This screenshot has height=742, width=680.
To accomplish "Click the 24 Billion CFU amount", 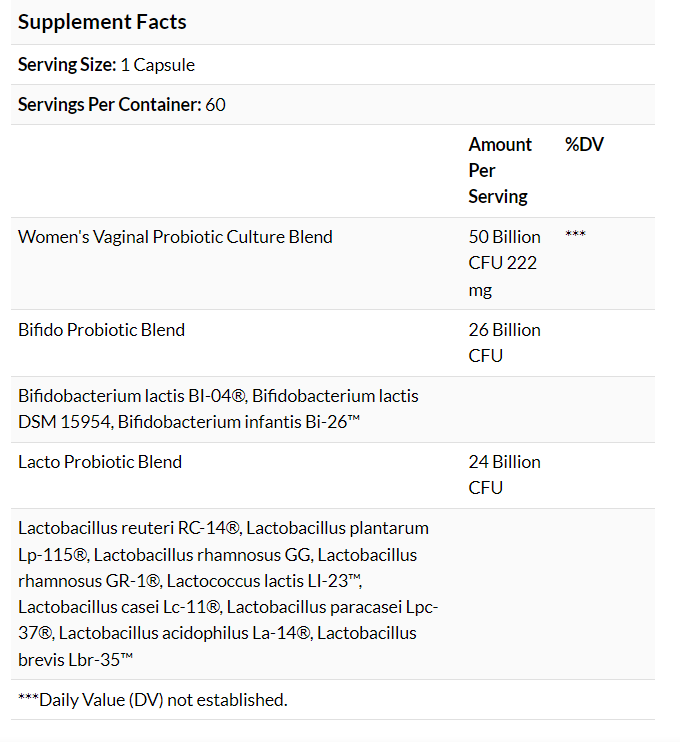I will click(x=504, y=474).
